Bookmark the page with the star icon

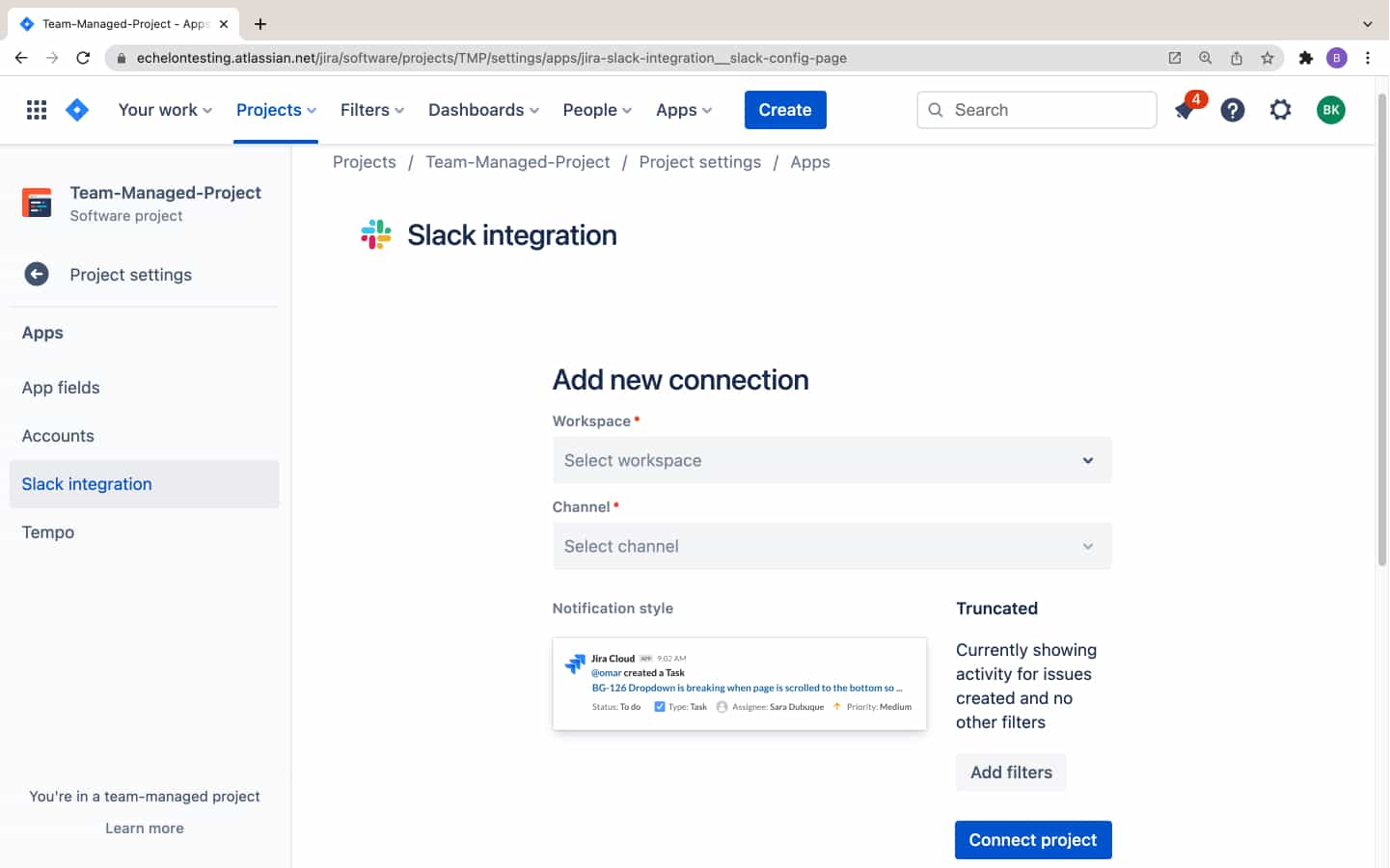point(1267,58)
